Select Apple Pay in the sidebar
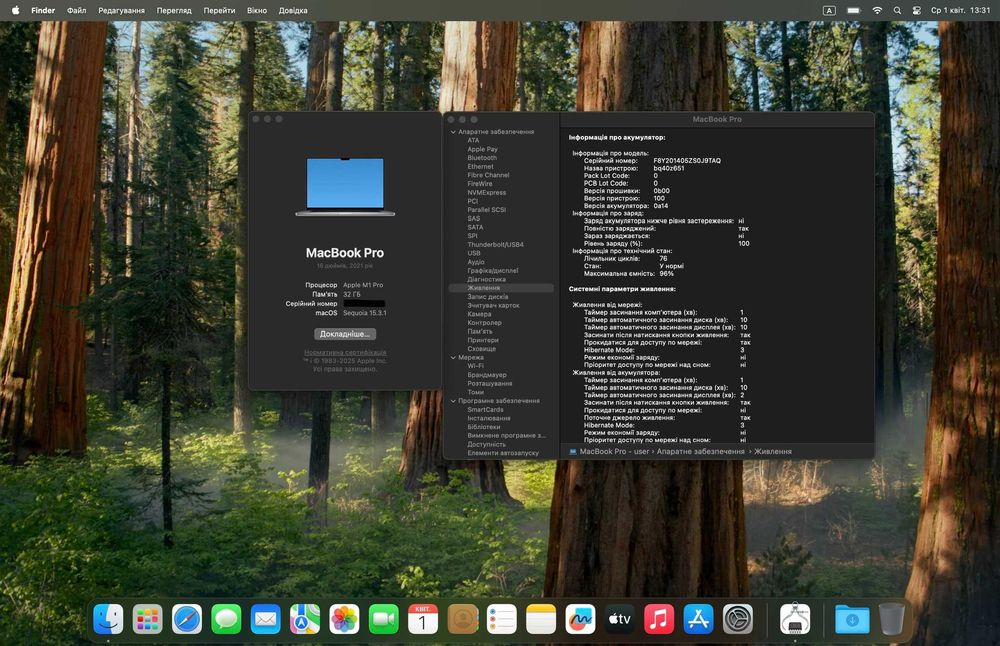 [x=482, y=149]
